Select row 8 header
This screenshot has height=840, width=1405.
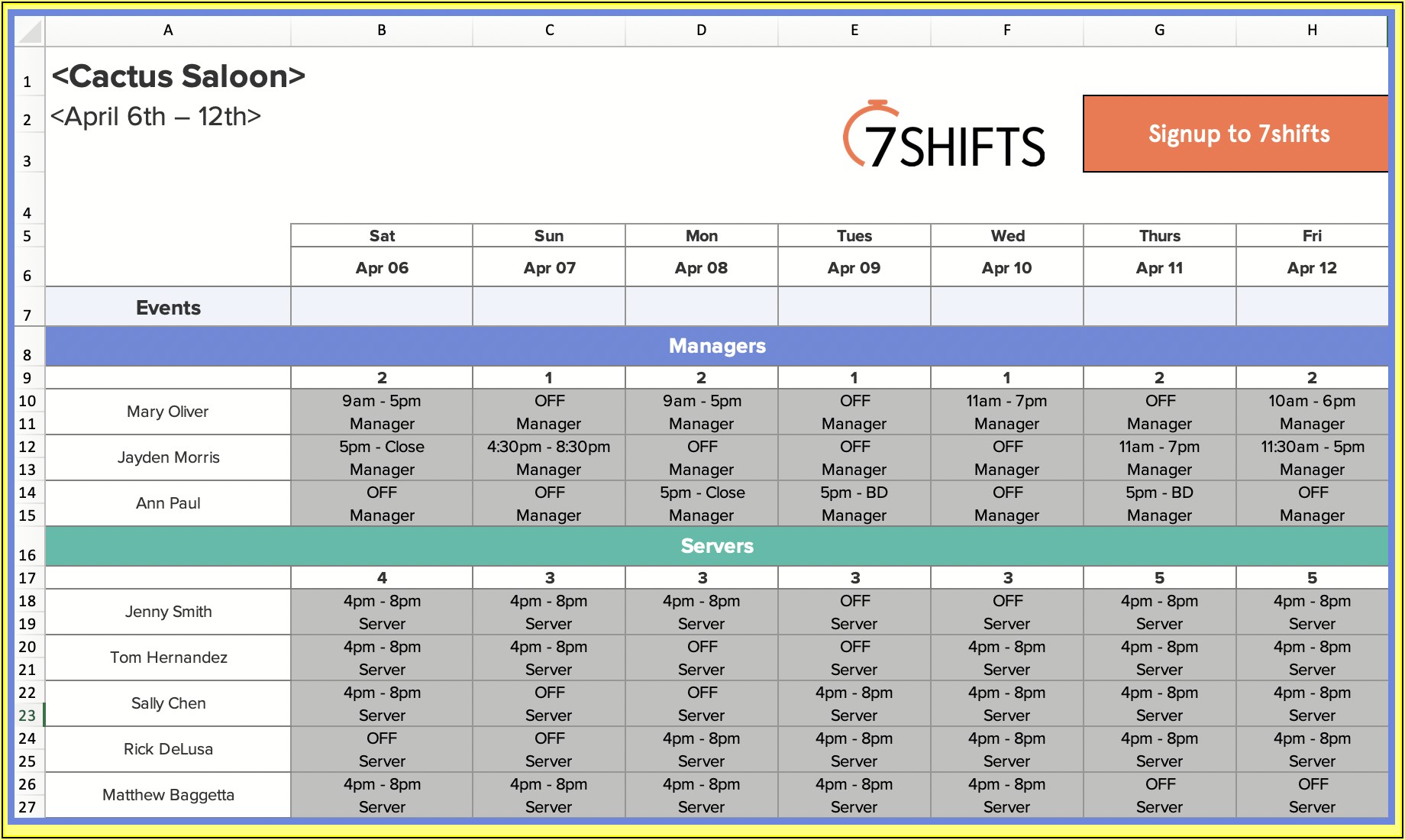tap(27, 355)
